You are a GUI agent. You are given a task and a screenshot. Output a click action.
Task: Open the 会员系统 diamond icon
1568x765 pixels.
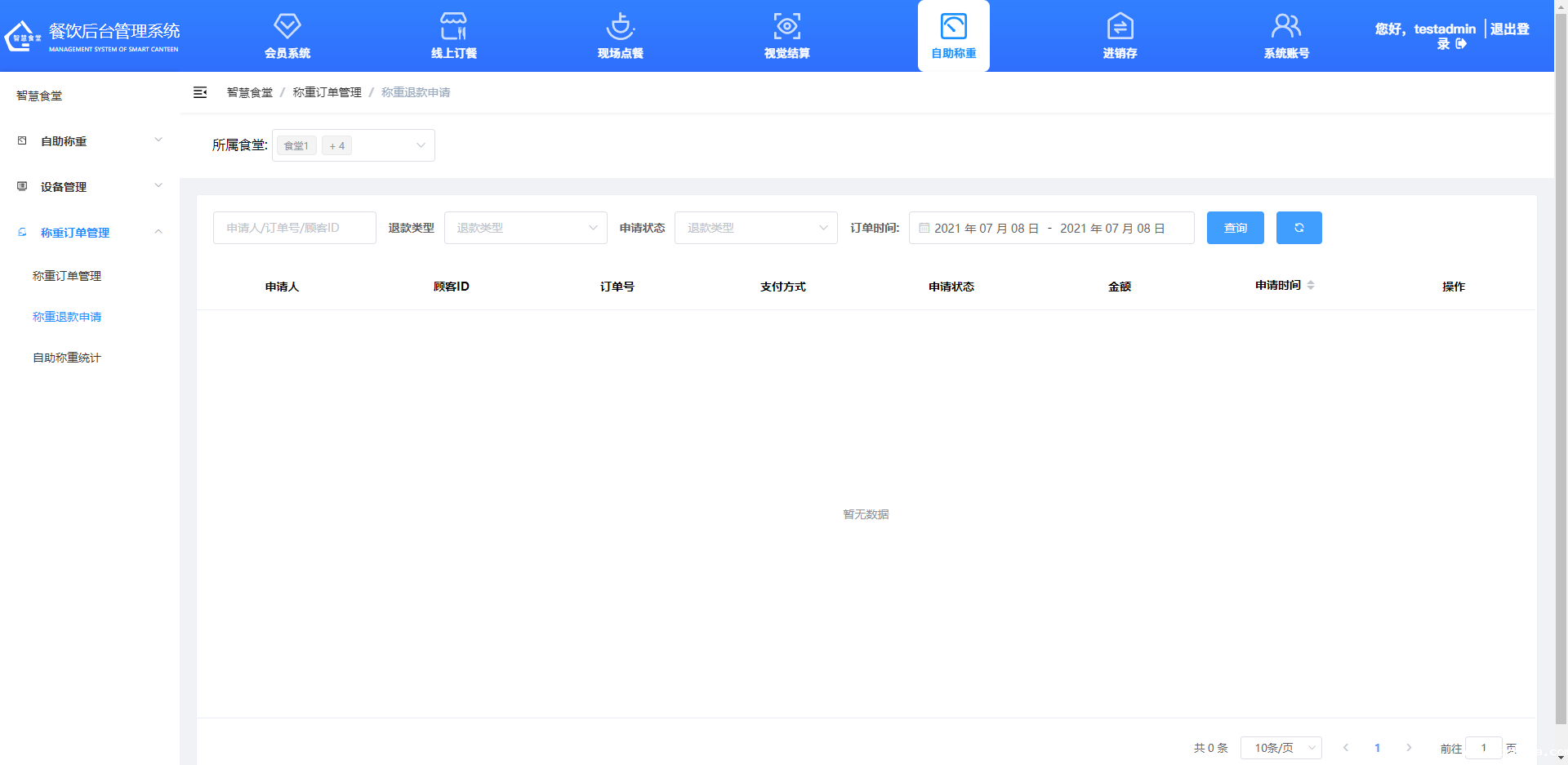287,27
